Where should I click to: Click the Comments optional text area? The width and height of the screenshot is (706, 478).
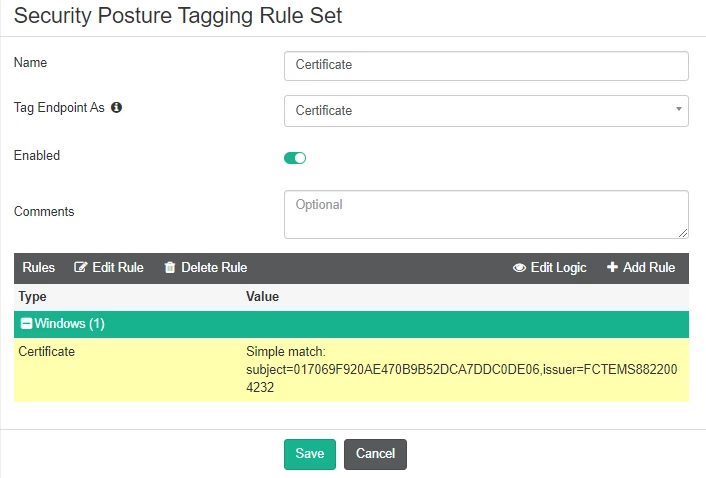coord(486,214)
